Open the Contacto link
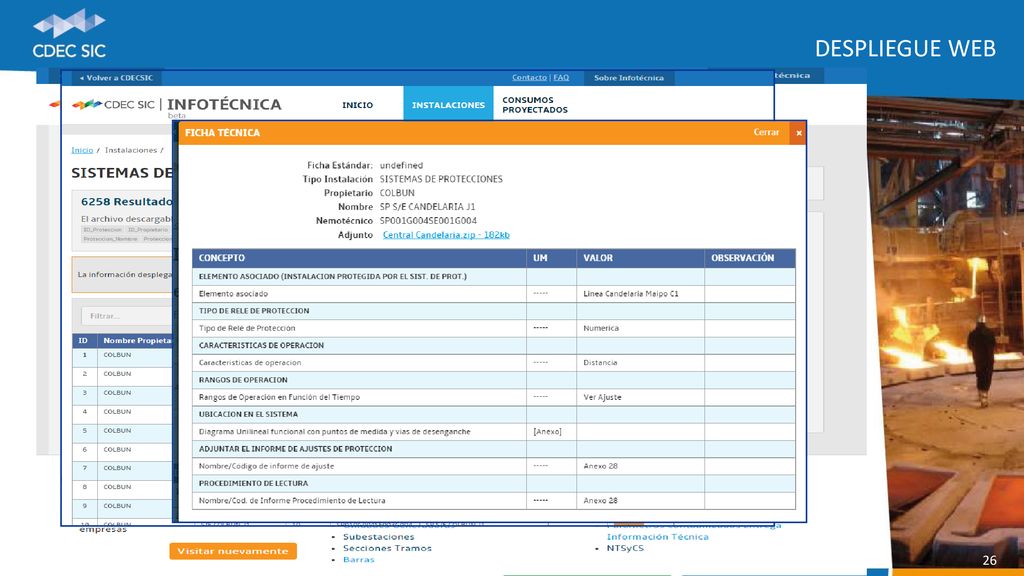The image size is (1024, 576). (x=529, y=78)
